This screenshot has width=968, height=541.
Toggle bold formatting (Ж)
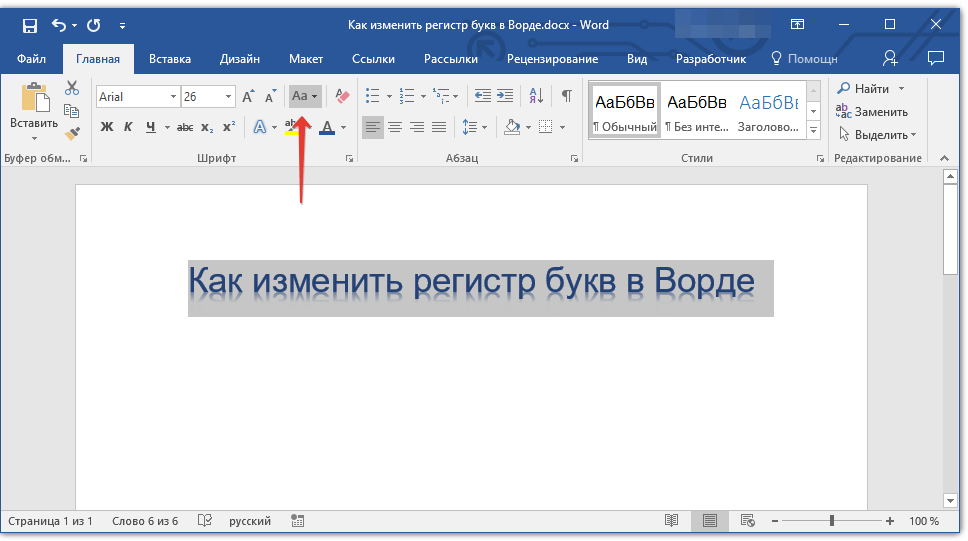106,127
